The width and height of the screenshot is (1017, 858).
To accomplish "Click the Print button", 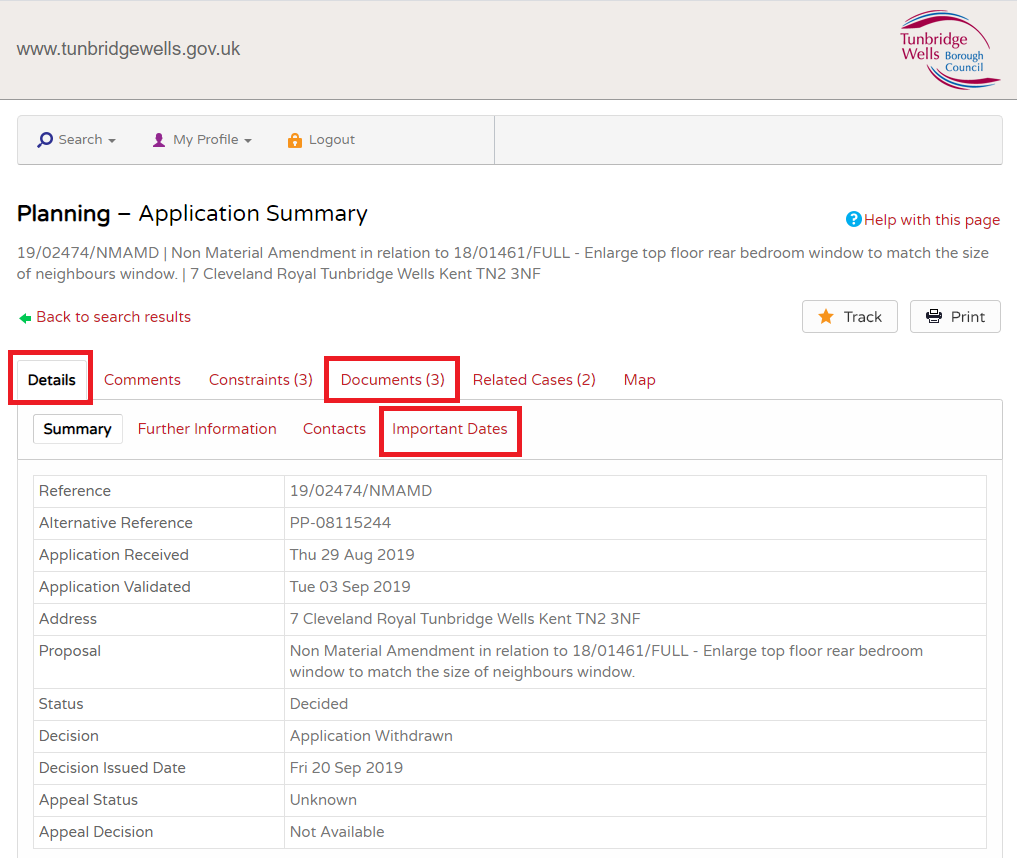I will (955, 316).
